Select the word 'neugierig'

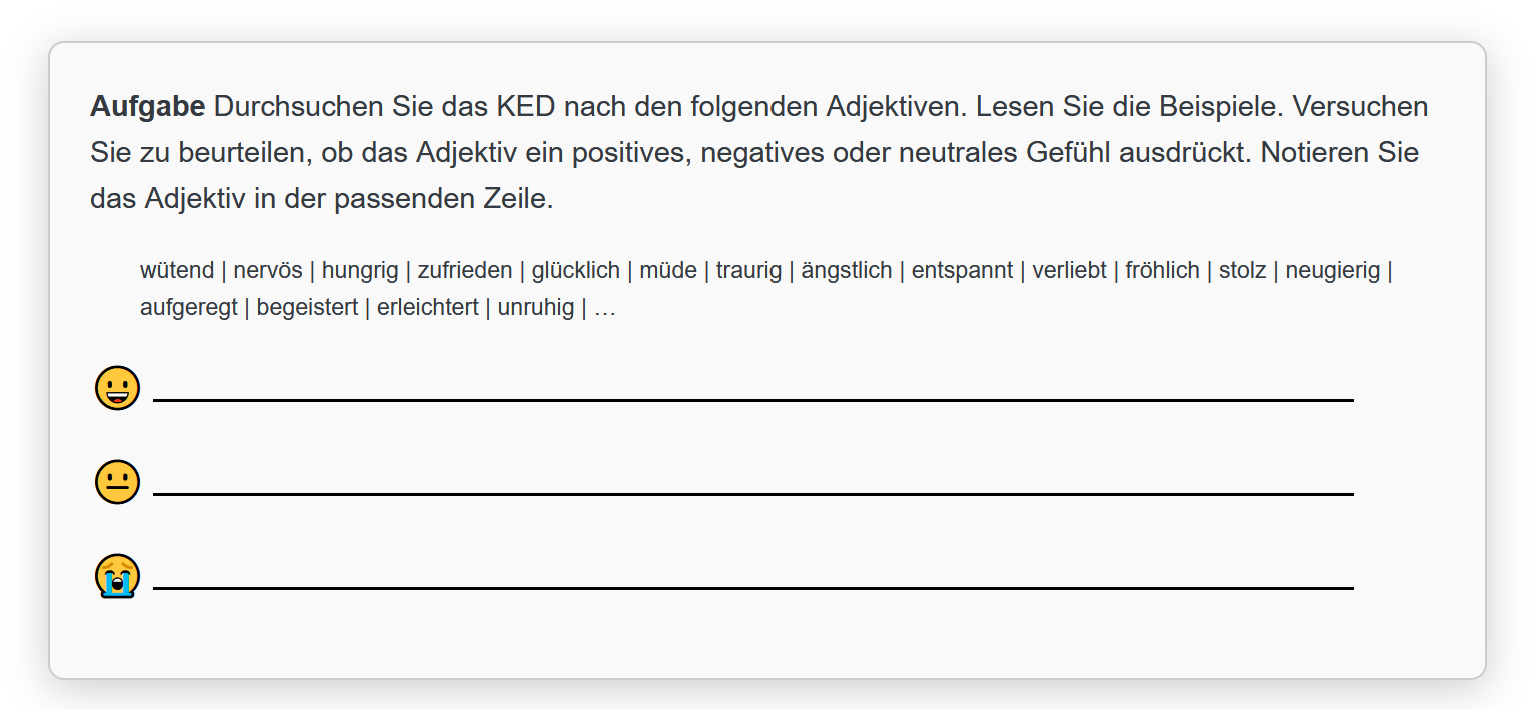point(1333,270)
